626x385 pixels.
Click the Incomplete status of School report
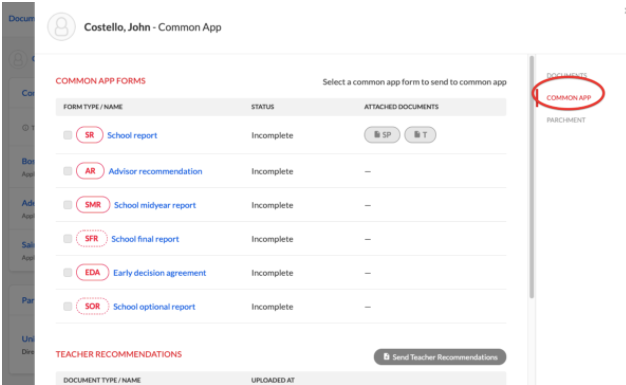[x=272, y=135]
